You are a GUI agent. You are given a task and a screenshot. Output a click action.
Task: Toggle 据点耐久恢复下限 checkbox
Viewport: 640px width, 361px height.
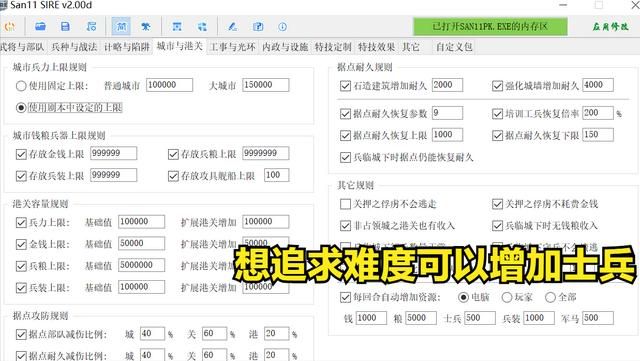tap(497, 135)
